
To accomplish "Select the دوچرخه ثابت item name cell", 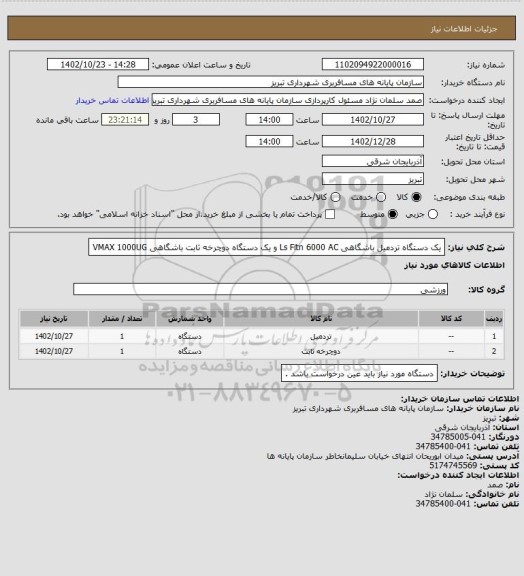I will (x=321, y=352).
